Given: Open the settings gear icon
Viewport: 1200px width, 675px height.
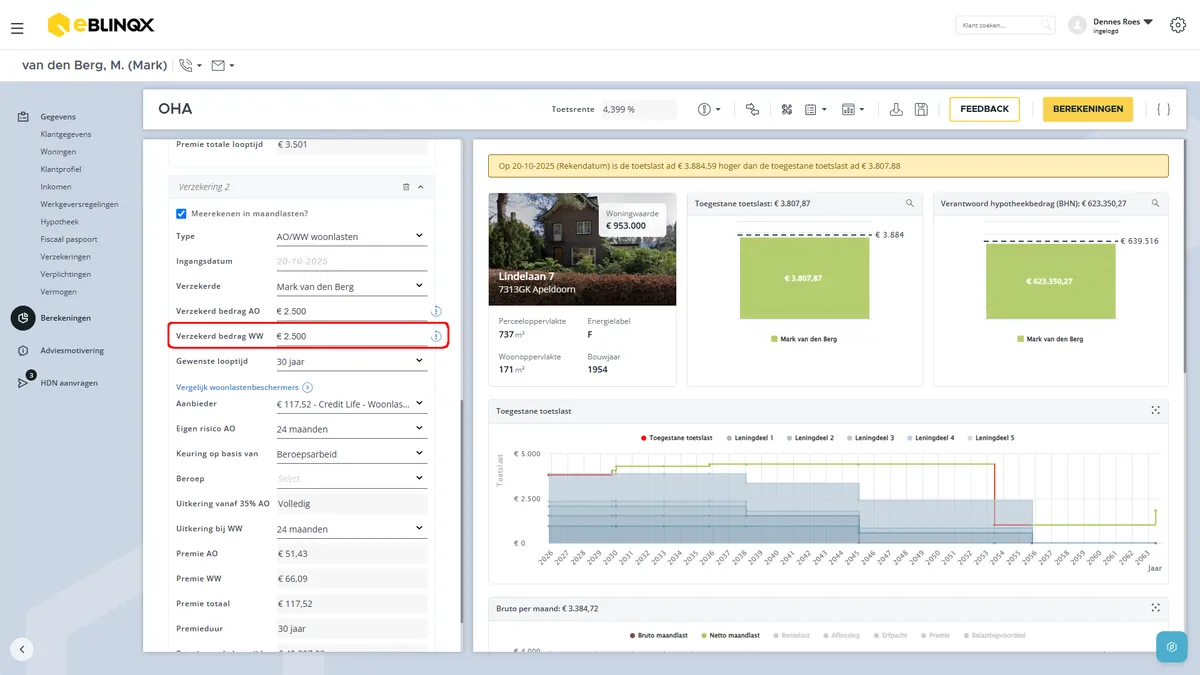Looking at the screenshot, I should [1177, 25].
